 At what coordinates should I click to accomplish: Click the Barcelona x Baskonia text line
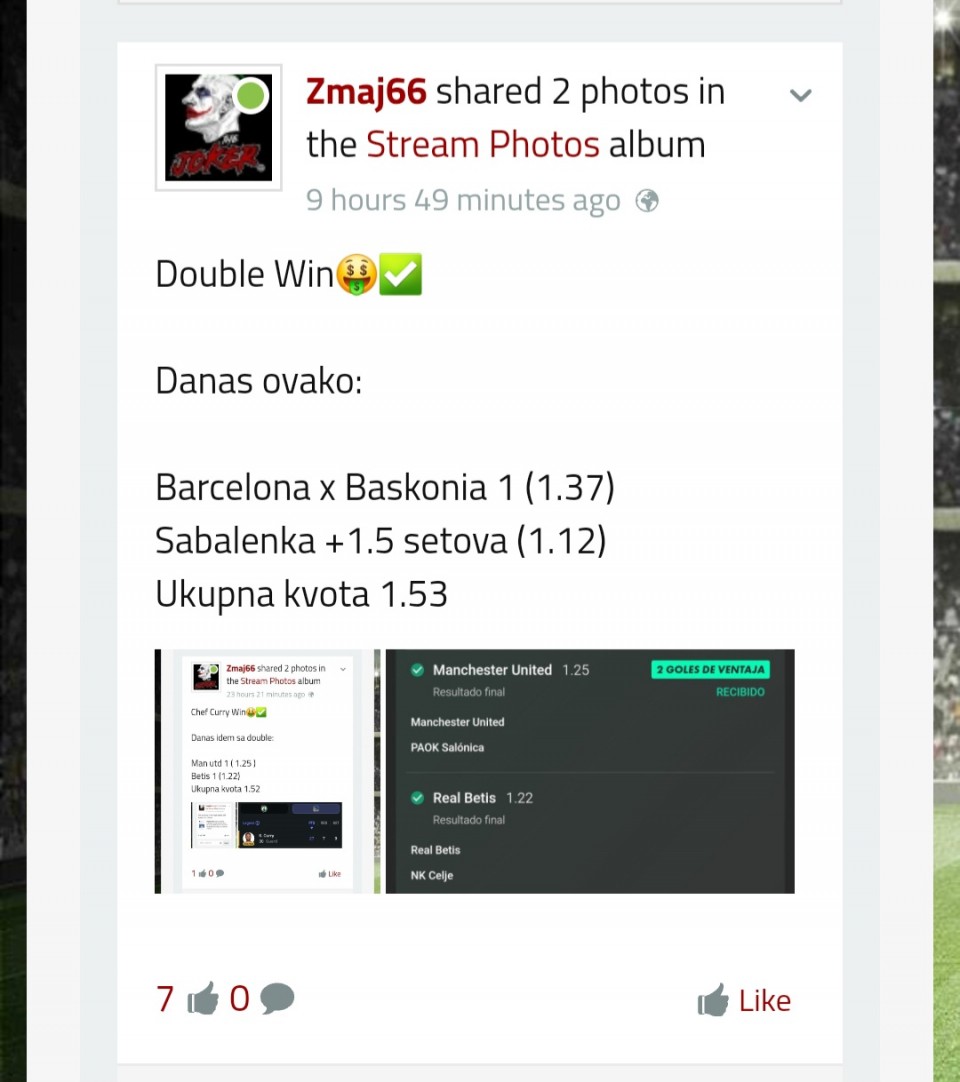384,488
